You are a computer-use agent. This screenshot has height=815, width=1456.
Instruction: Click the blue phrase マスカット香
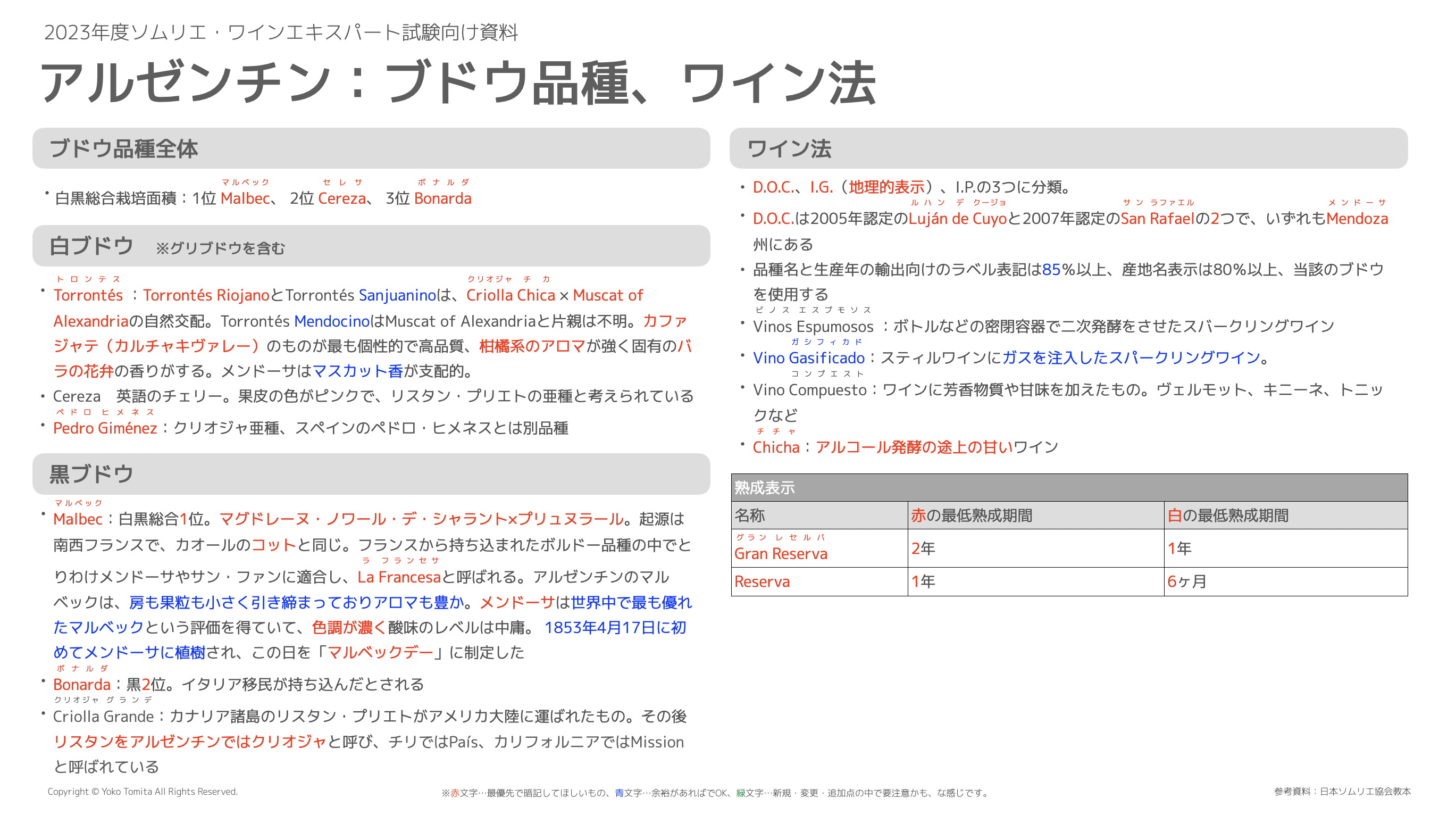[358, 371]
